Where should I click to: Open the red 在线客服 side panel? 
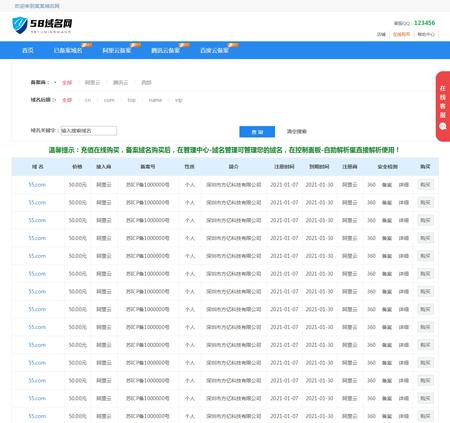click(x=443, y=106)
